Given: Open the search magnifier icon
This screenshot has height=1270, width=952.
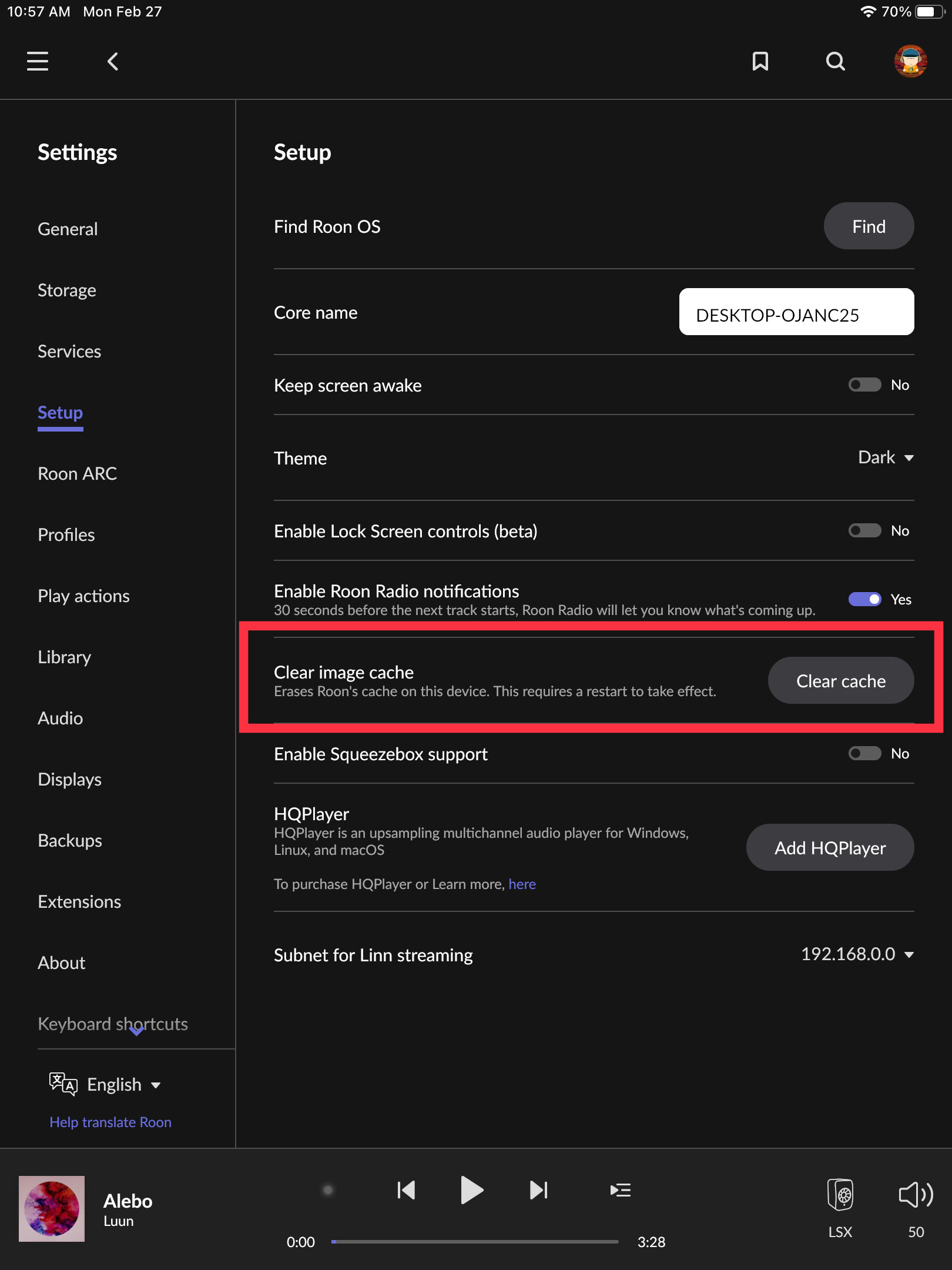Looking at the screenshot, I should (x=835, y=61).
